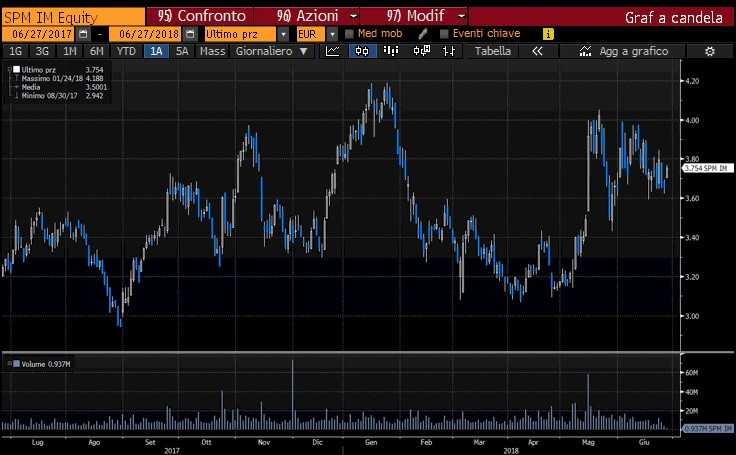Select the line chart type icon
Viewport: 736px width, 455px height.
(332, 51)
